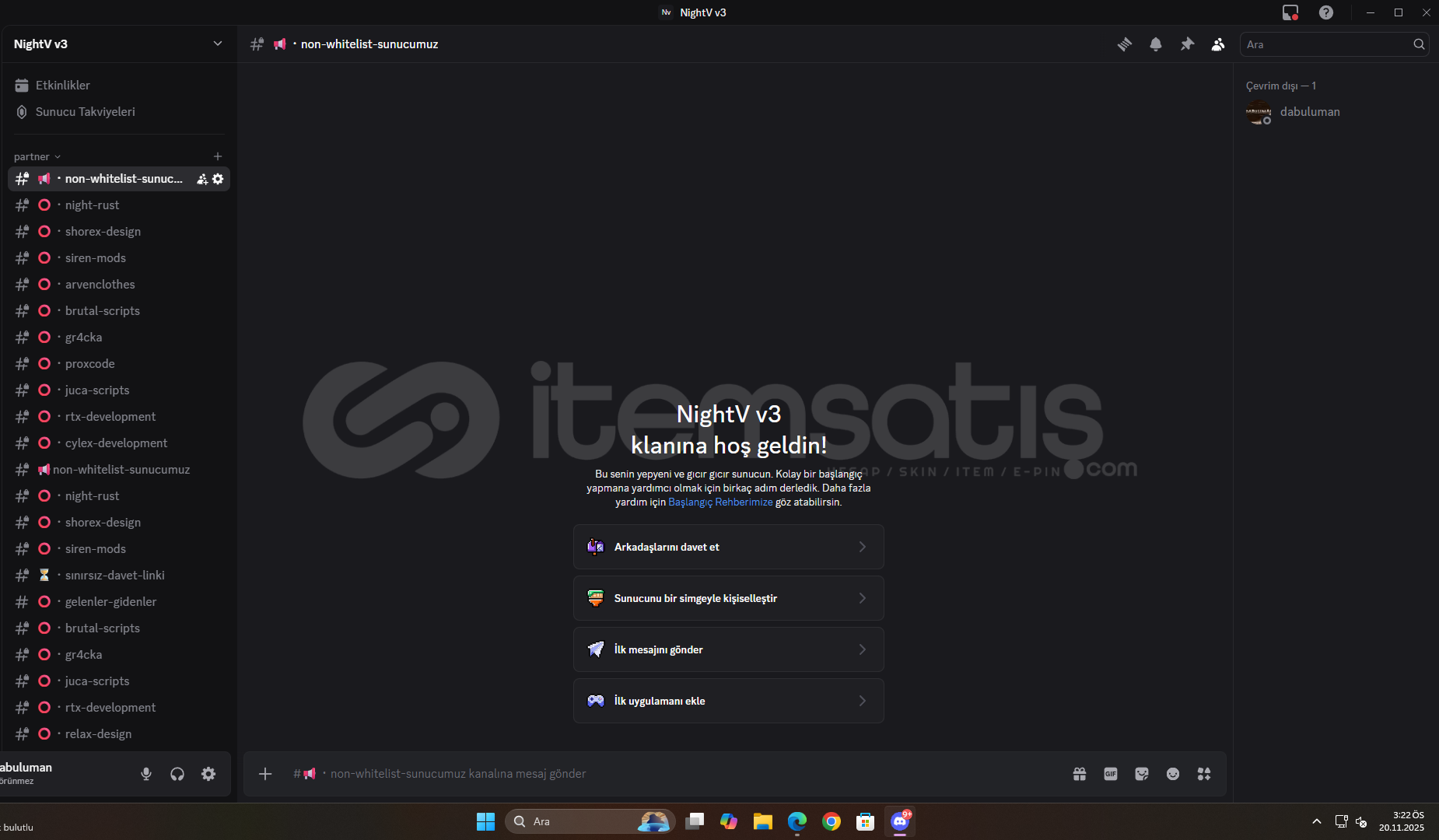The height and width of the screenshot is (840, 1439).
Task: Click the Arkadaşlarını davet et button
Action: 728,547
